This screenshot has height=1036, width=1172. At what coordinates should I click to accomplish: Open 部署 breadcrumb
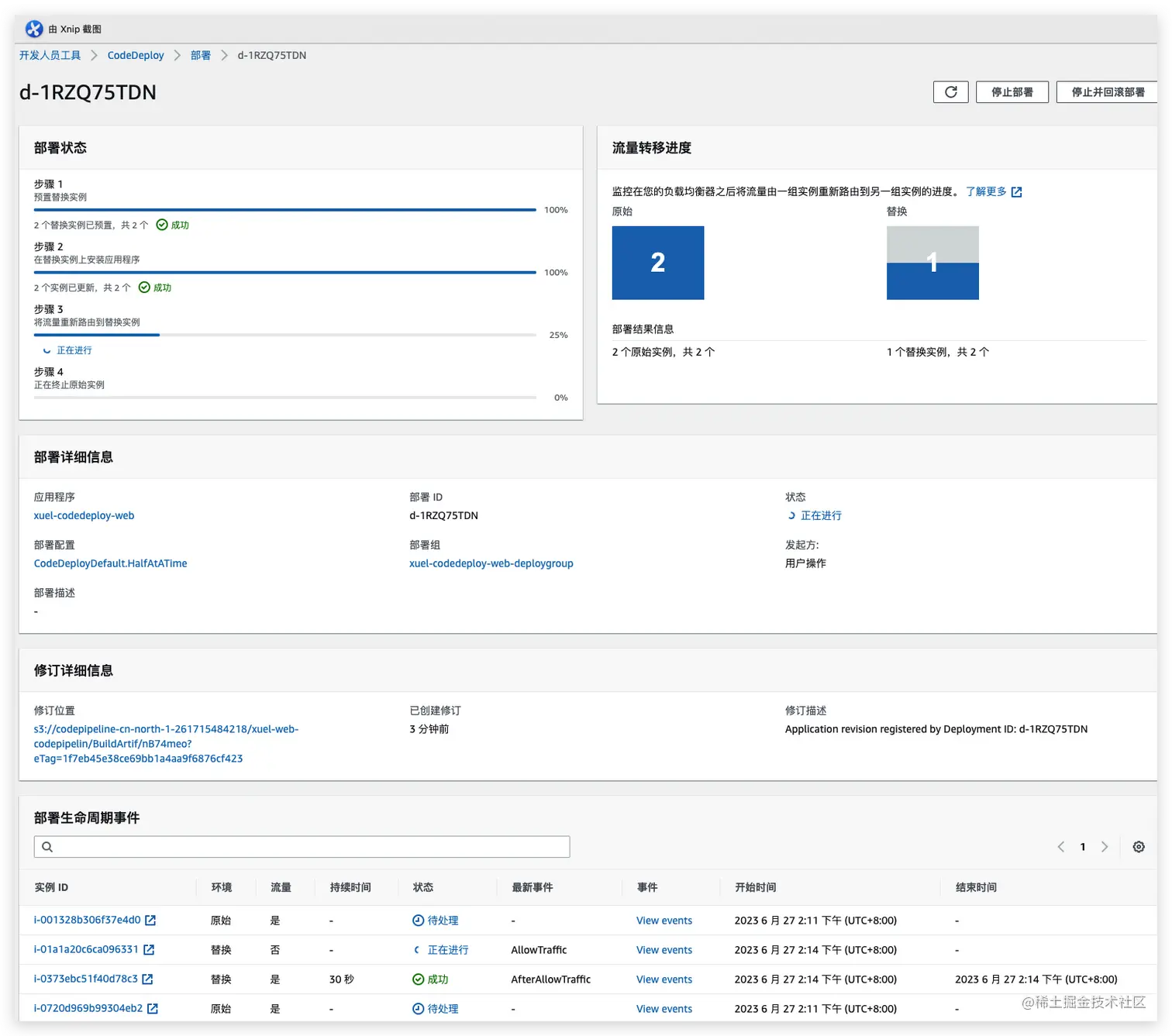[201, 56]
